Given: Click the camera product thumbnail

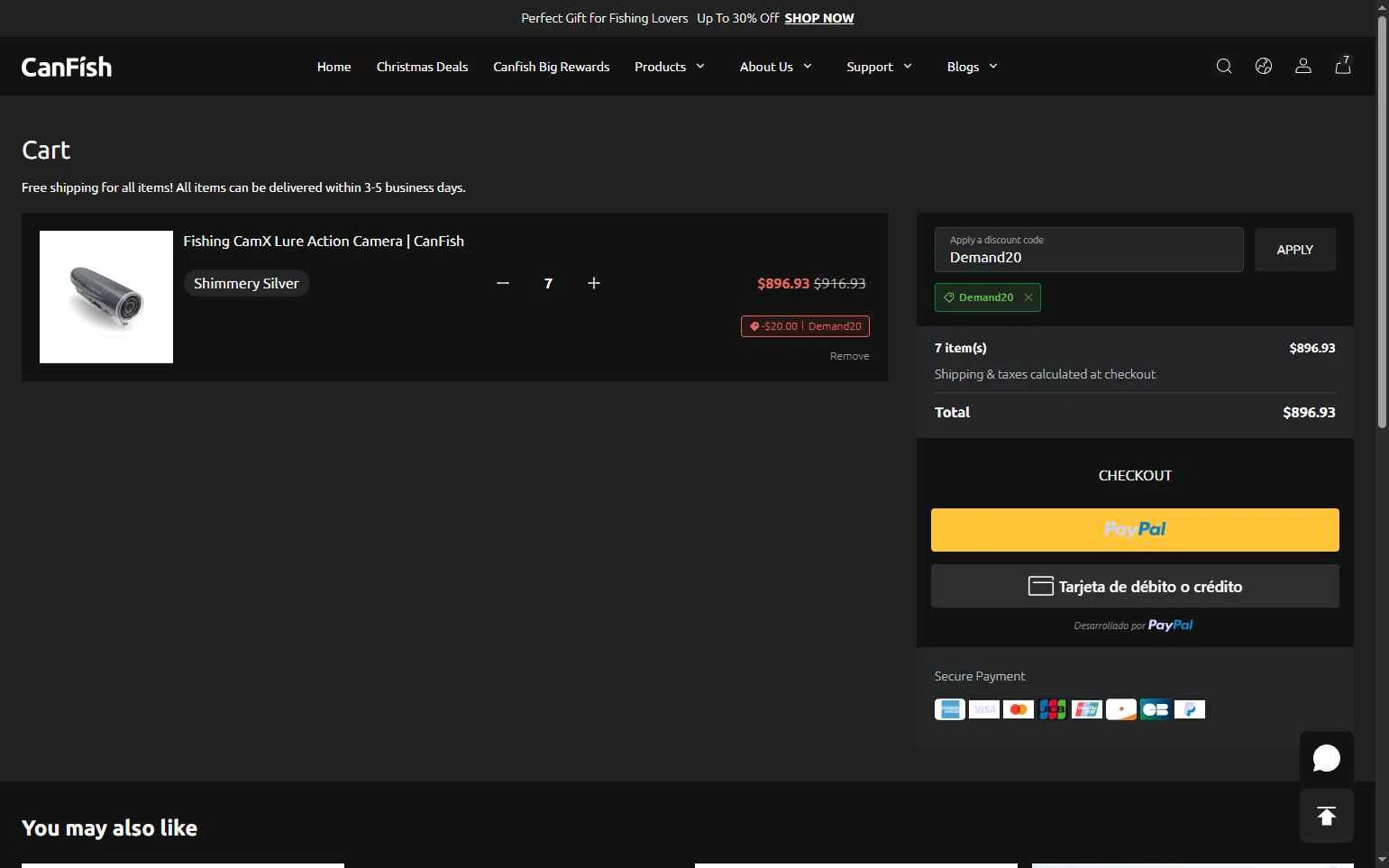Looking at the screenshot, I should pyautogui.click(x=106, y=297).
